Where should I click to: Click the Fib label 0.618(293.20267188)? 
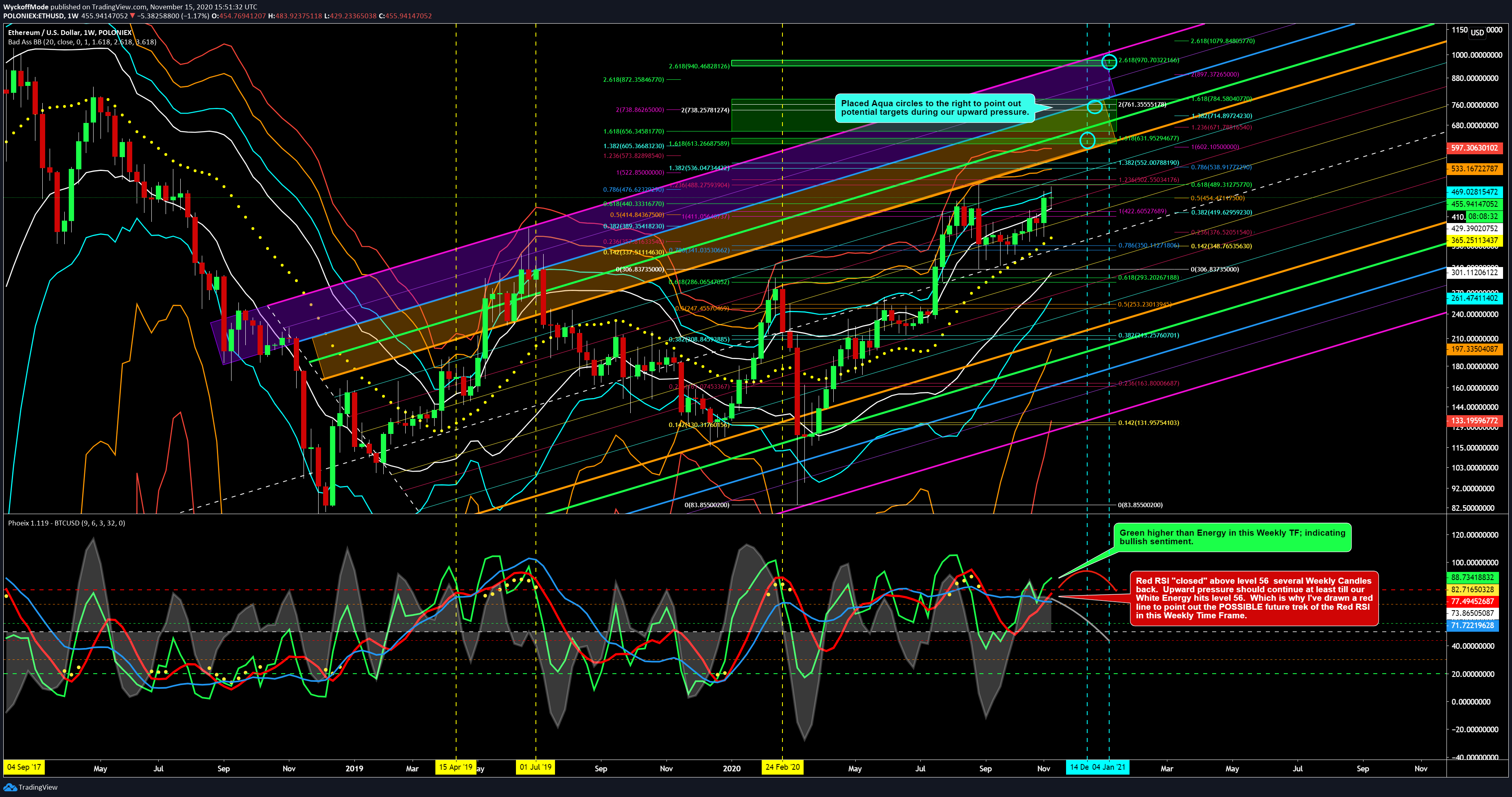tap(1149, 278)
